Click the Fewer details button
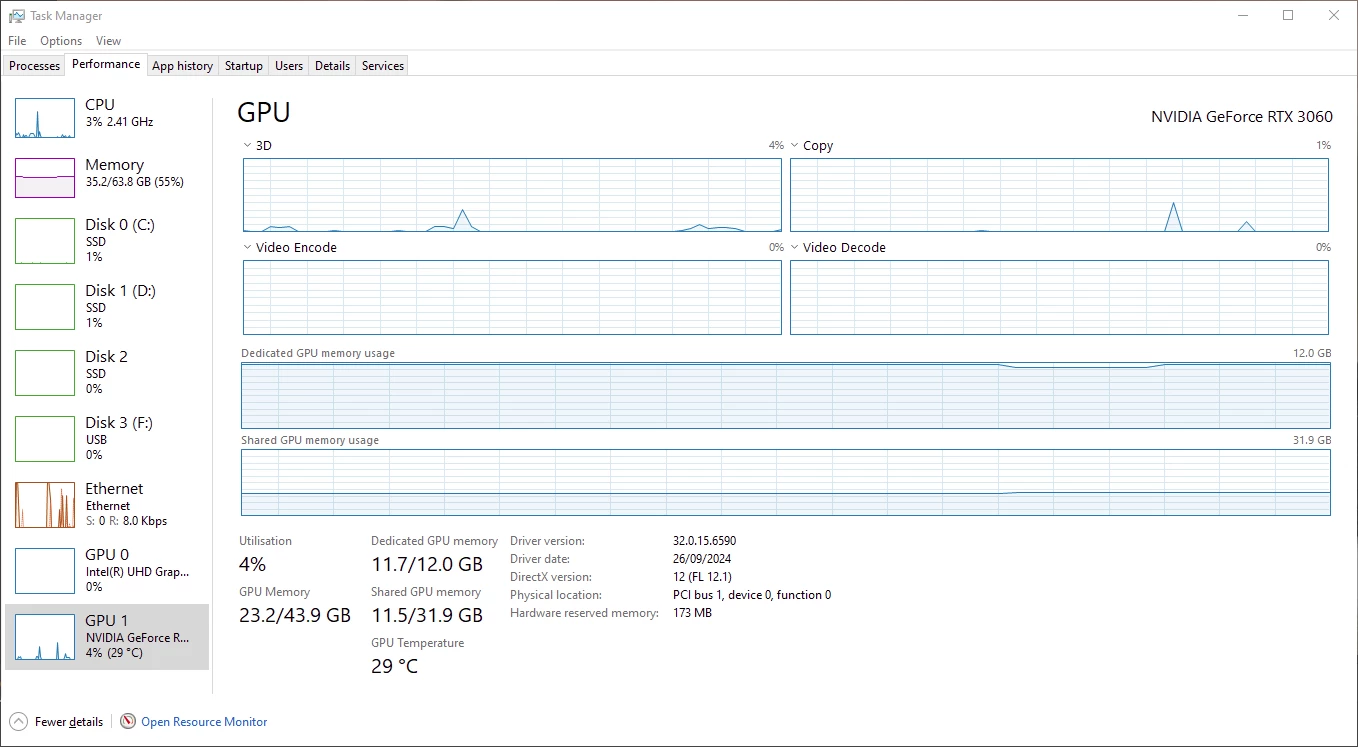Image resolution: width=1358 pixels, height=747 pixels. pyautogui.click(x=57, y=721)
